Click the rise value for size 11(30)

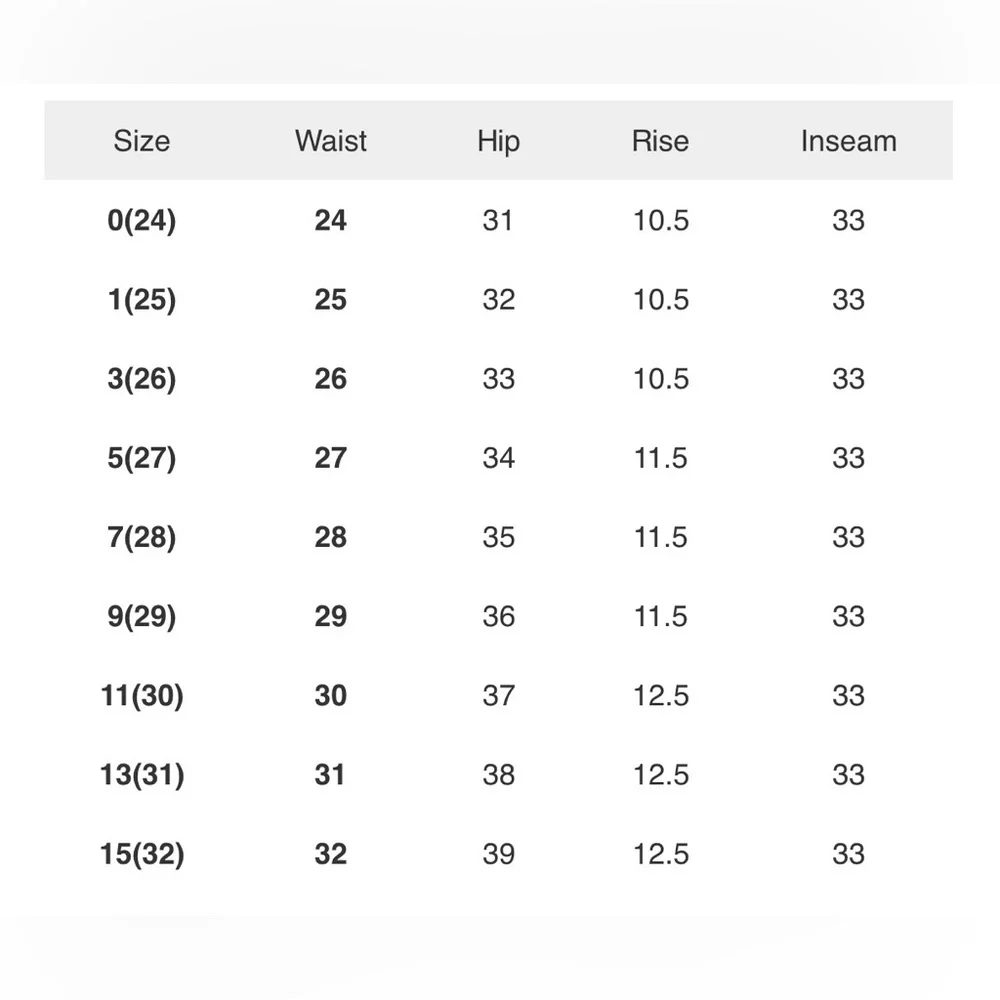coord(660,696)
